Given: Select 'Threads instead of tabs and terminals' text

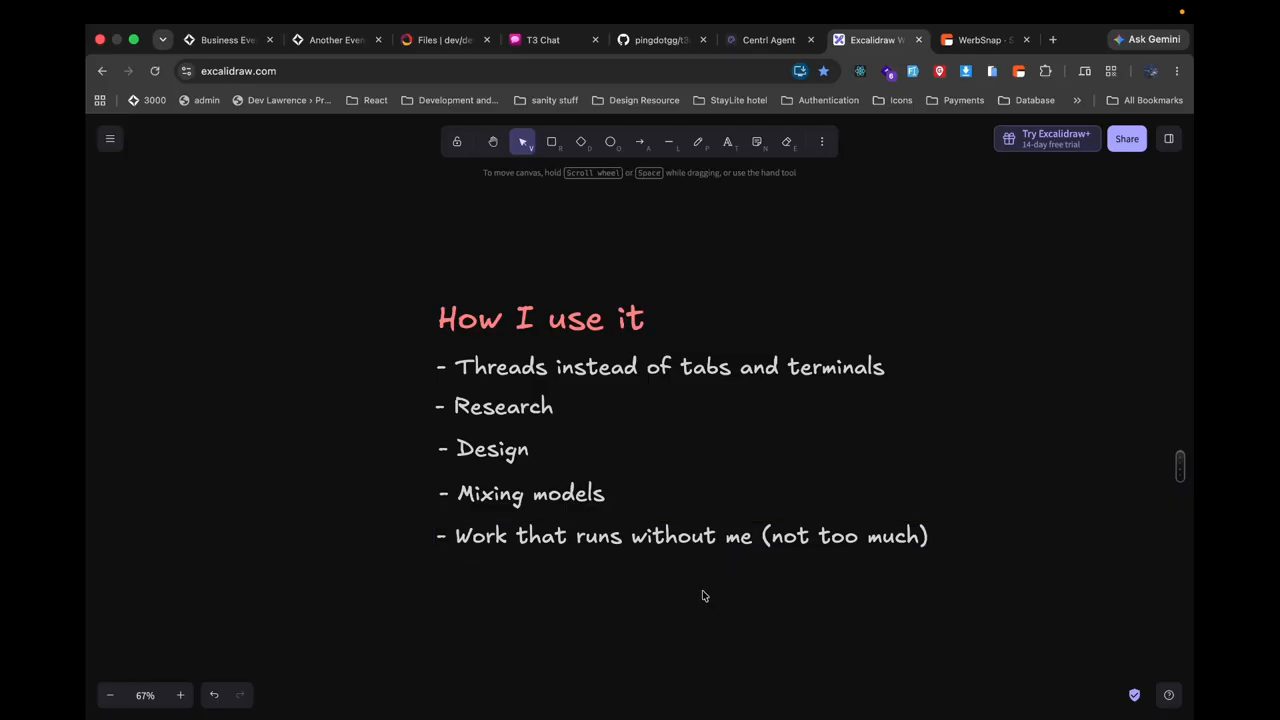Looking at the screenshot, I should pos(669,367).
